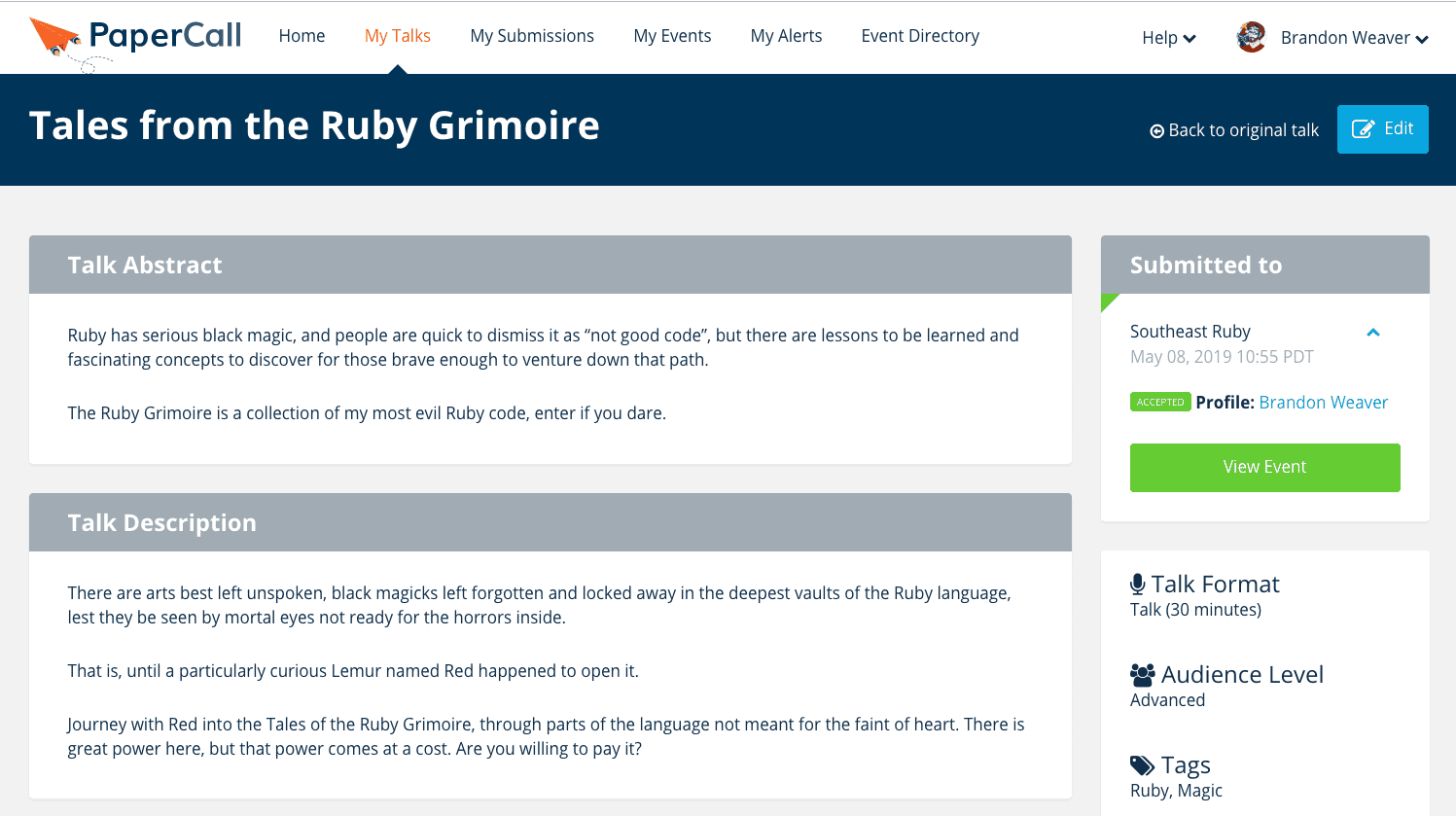Open Brandon Weaver's avatar picture

click(1252, 37)
